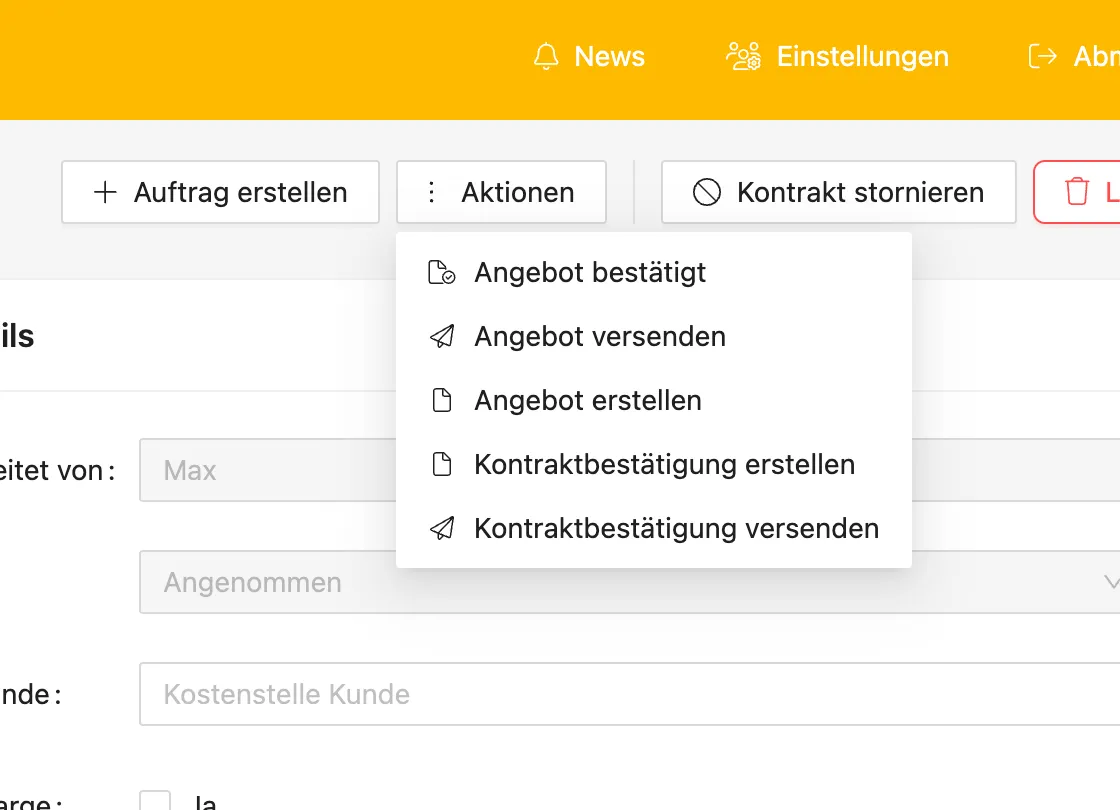The image size is (1120, 810).
Task: Open the Angenommen status dropdown
Action: point(630,582)
